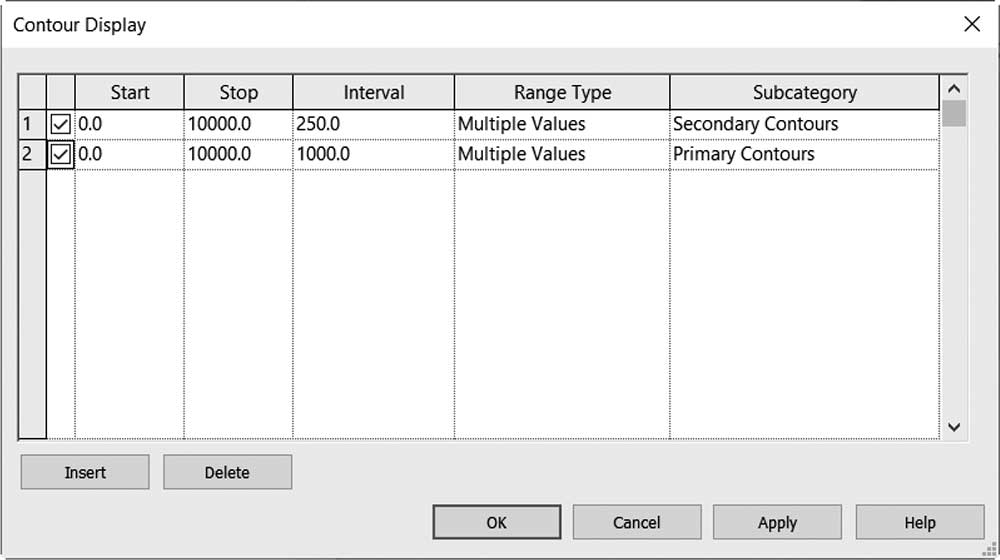
Task: Select row header number 2
Action: tap(33, 154)
